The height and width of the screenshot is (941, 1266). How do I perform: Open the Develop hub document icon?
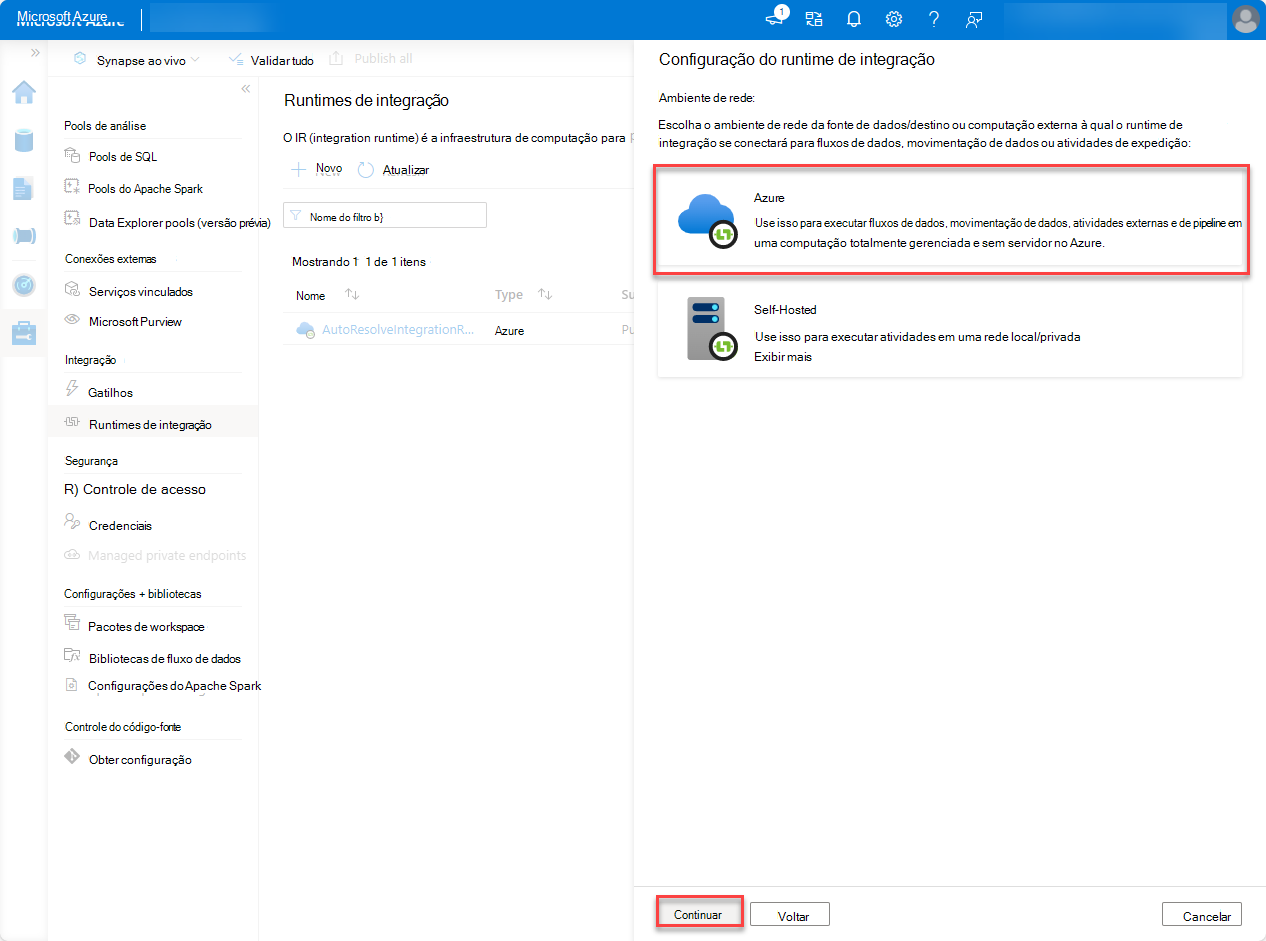(24, 188)
